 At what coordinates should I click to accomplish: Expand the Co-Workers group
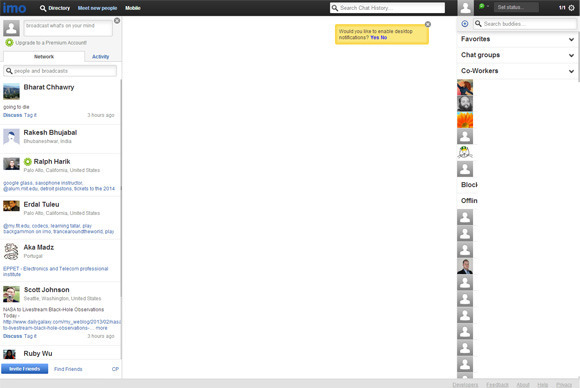point(517,71)
